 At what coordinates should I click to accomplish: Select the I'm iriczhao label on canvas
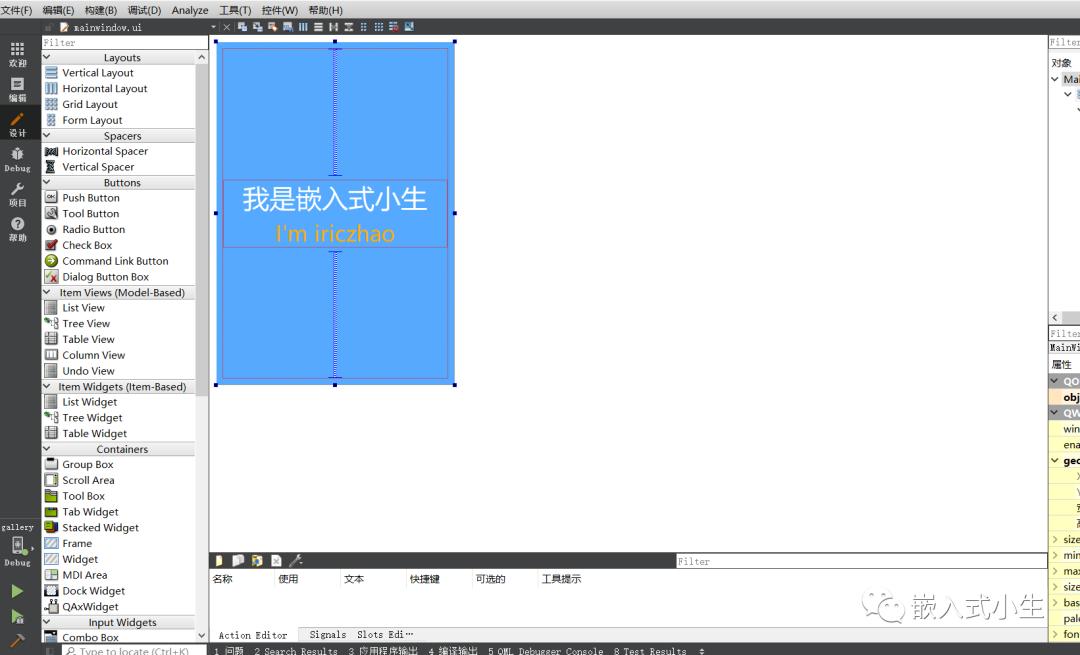335,234
